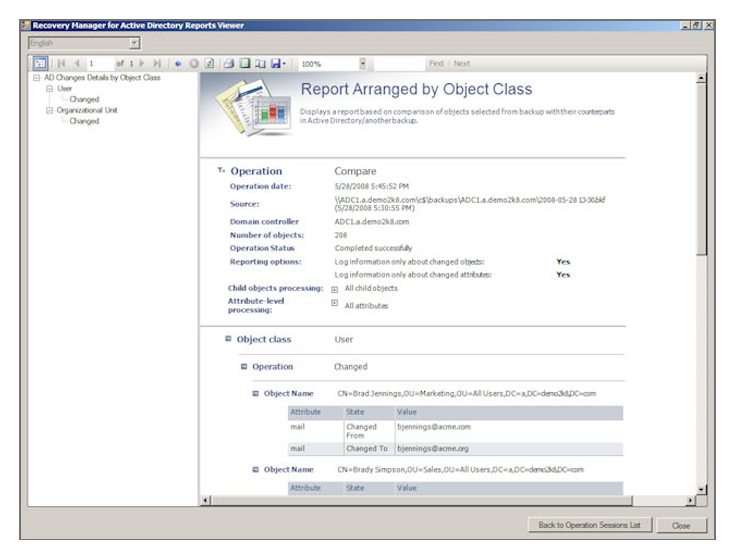Click the current page number field
This screenshot has height=559, width=736.
(x=100, y=63)
